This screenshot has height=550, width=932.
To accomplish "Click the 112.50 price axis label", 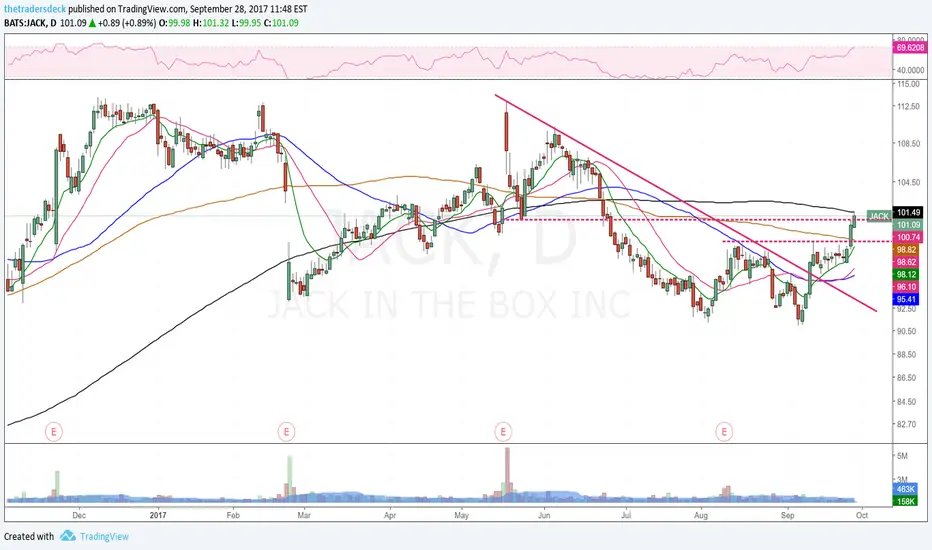I will [x=908, y=107].
